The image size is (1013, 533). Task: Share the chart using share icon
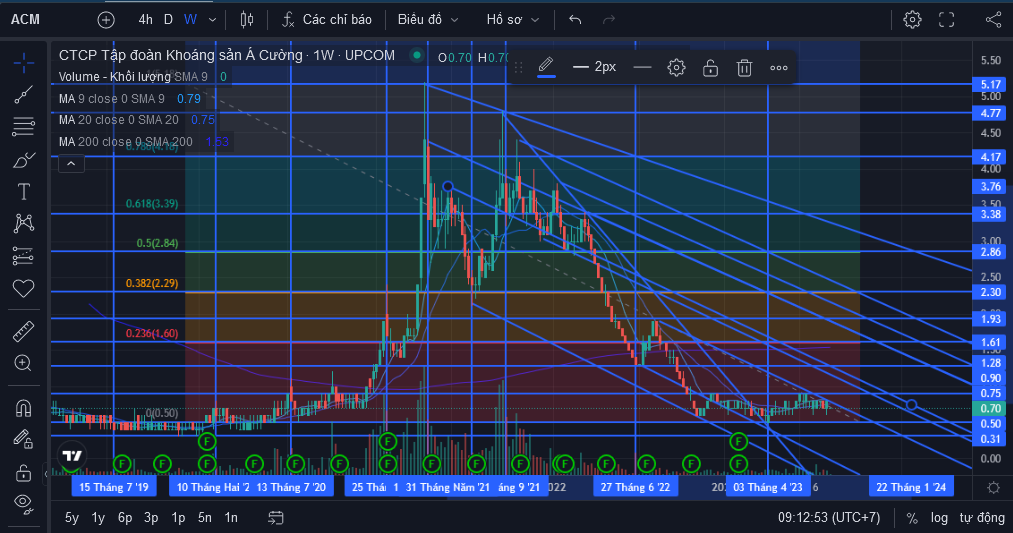[x=994, y=20]
